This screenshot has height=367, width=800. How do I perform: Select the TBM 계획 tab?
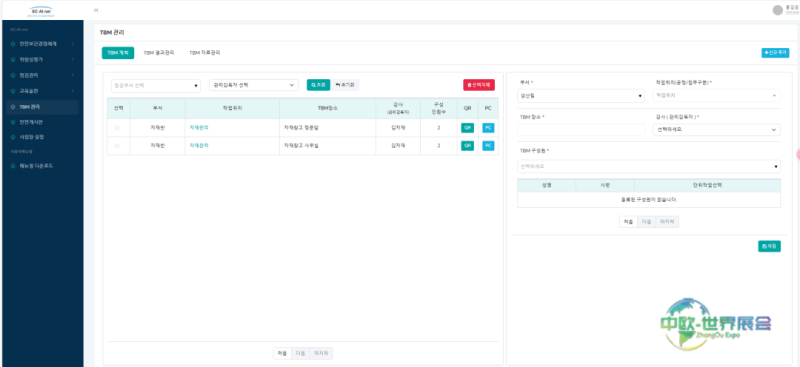click(118, 53)
